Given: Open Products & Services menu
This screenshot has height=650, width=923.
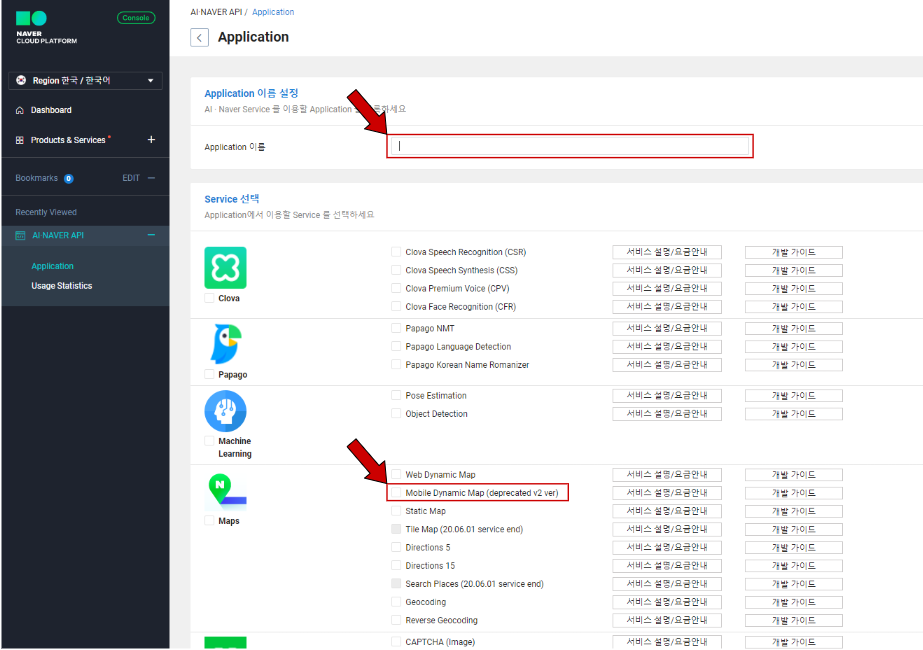Looking at the screenshot, I should pos(68,140).
